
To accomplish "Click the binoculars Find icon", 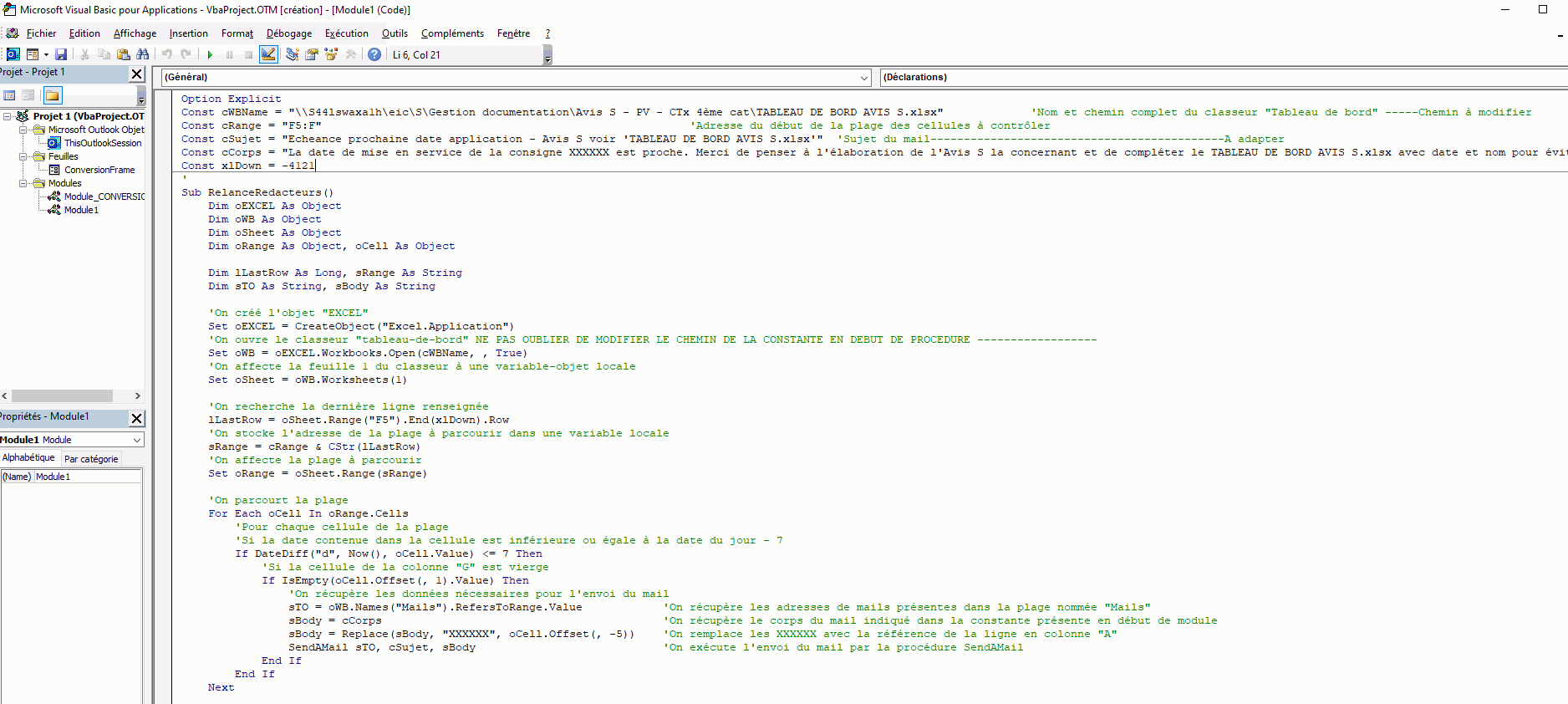I will pyautogui.click(x=143, y=54).
